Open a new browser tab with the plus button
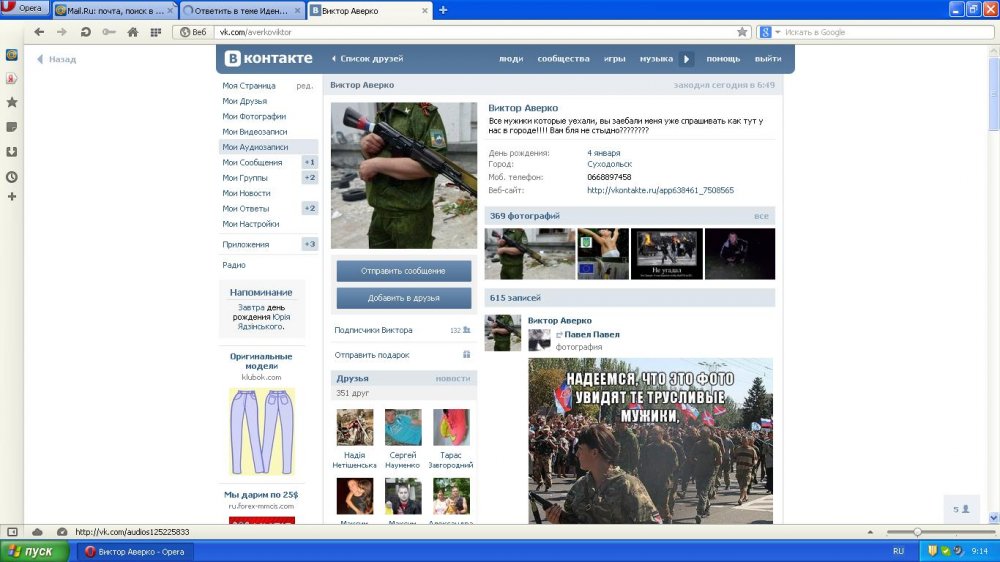 (443, 10)
